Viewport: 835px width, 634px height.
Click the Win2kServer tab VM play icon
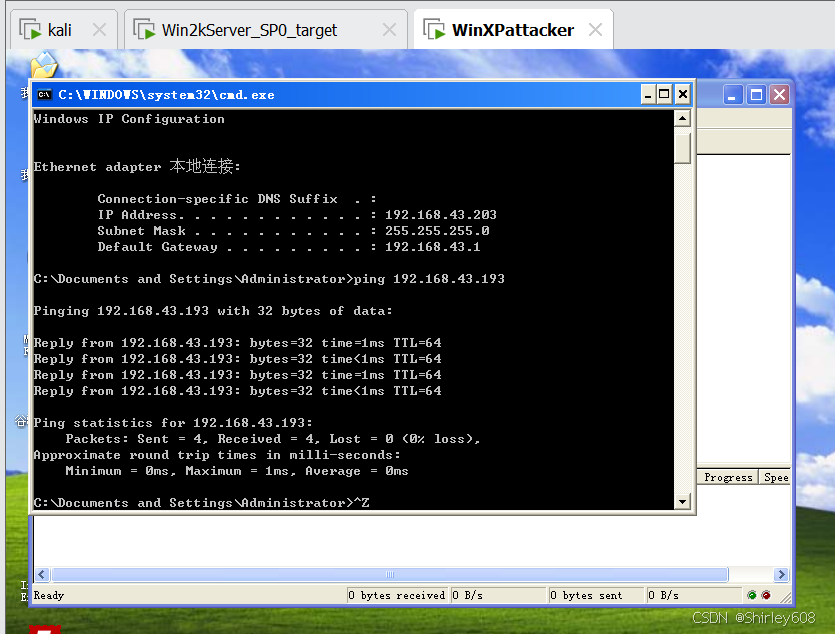point(144,30)
